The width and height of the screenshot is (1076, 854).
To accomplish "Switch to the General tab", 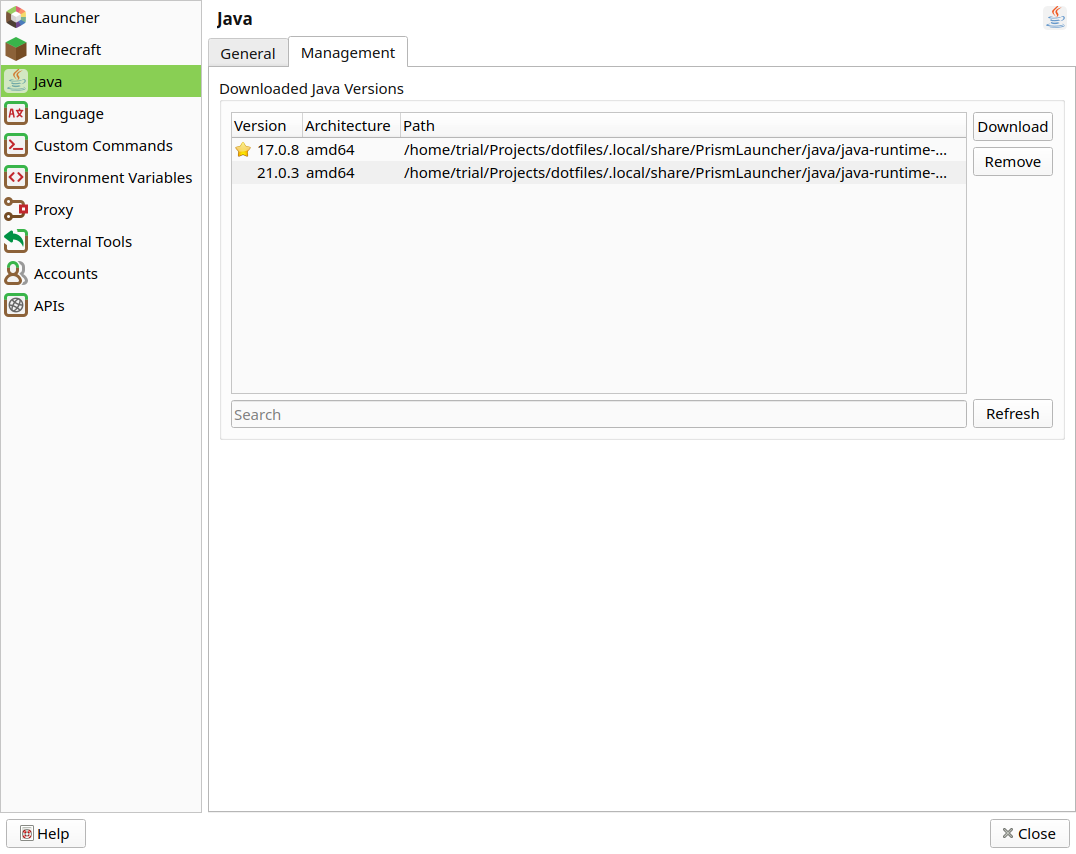I will pos(248,52).
